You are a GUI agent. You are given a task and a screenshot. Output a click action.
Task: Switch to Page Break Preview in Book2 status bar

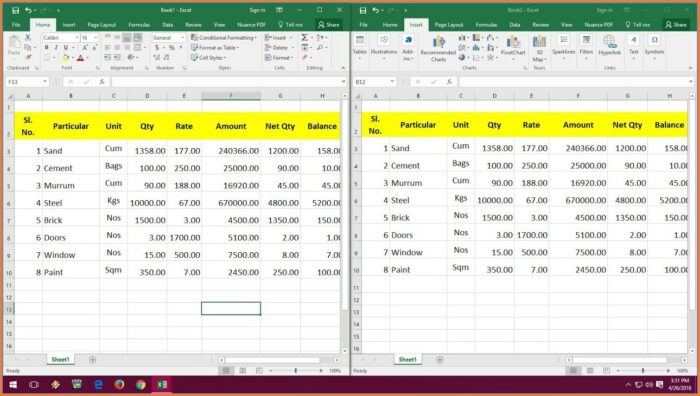[x=606, y=371]
